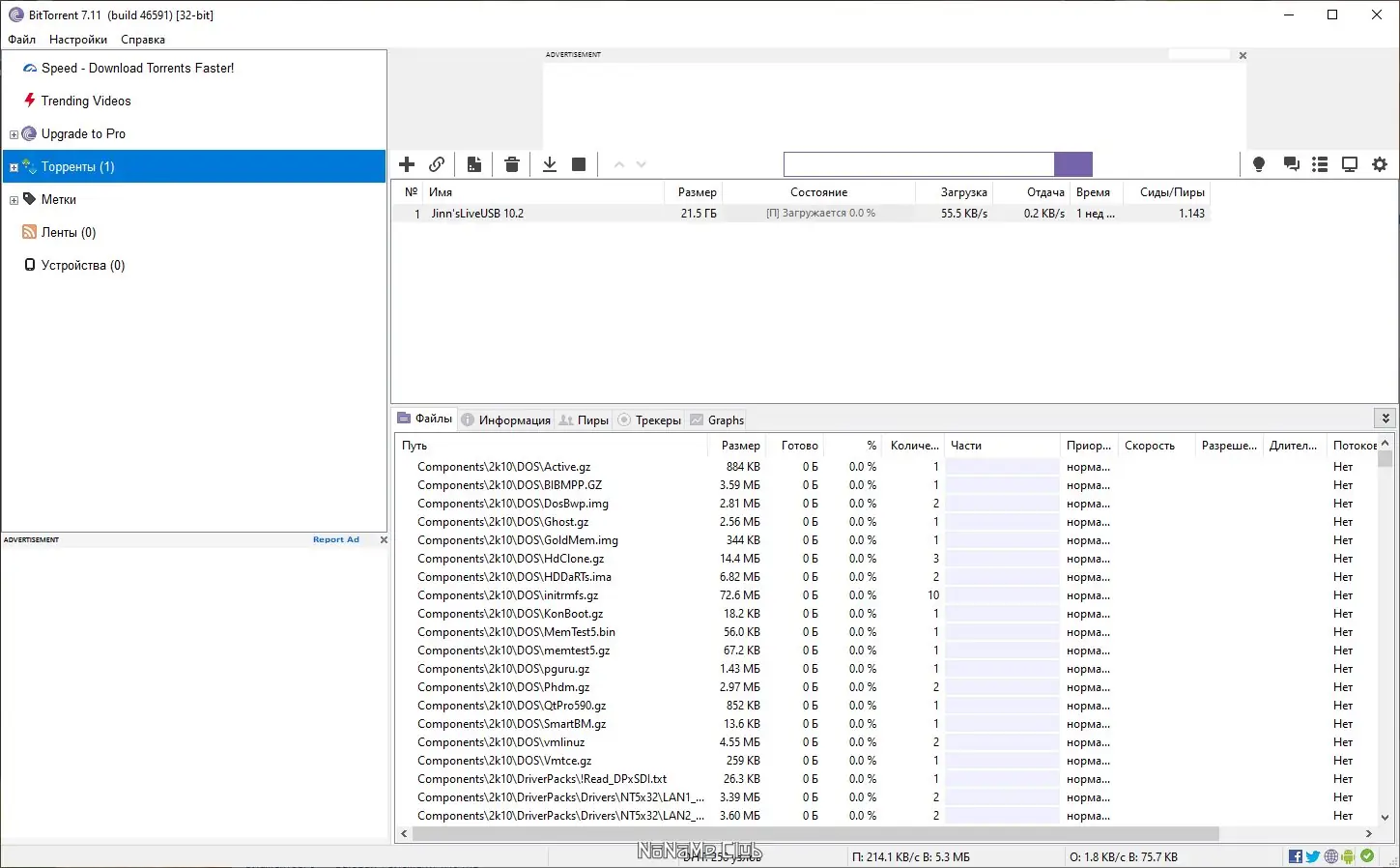Image resolution: width=1400 pixels, height=868 pixels.
Task: Focus the toolbar search field
Action: 919,164
